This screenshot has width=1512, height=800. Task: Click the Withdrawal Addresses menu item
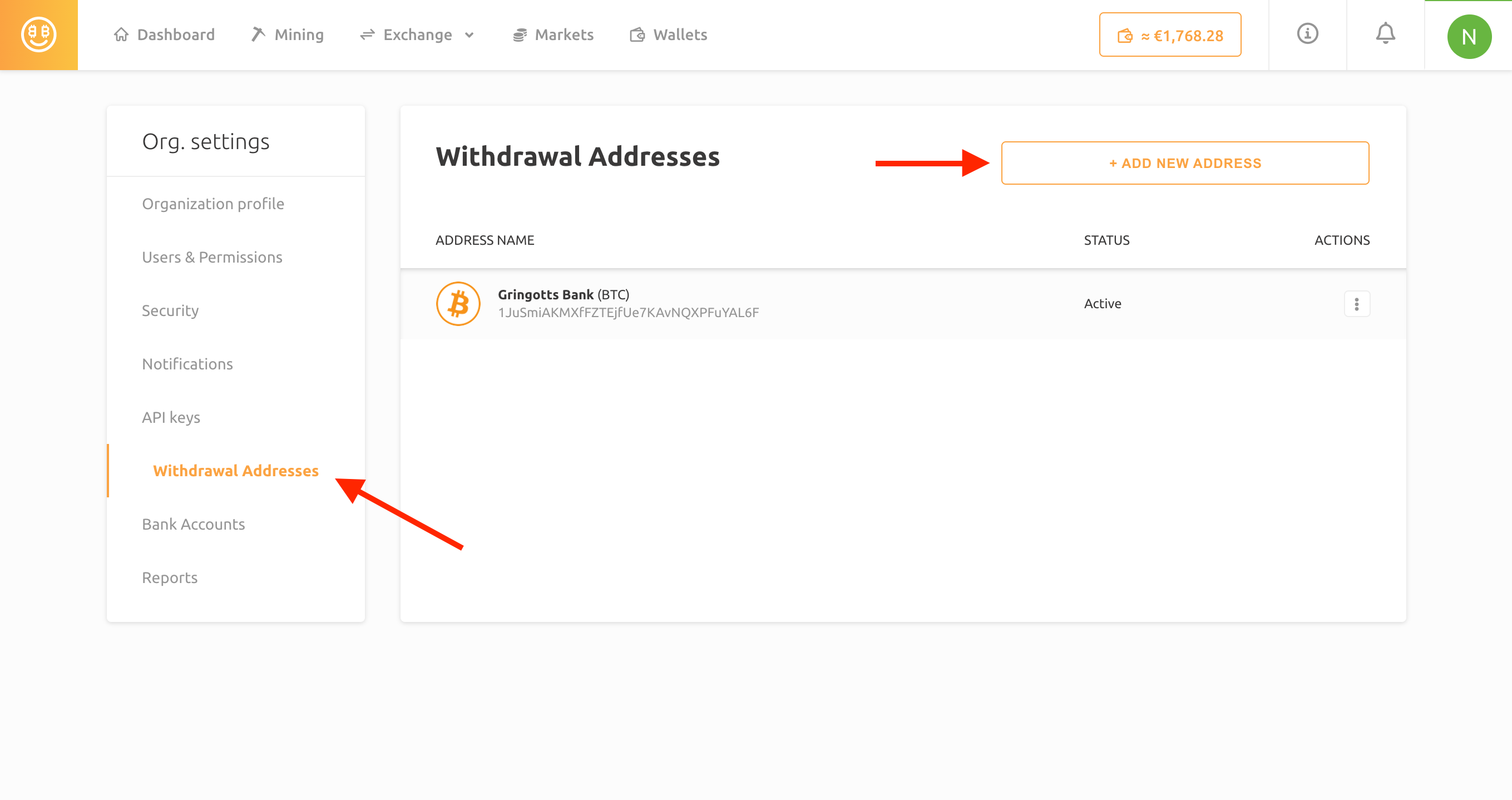click(235, 470)
